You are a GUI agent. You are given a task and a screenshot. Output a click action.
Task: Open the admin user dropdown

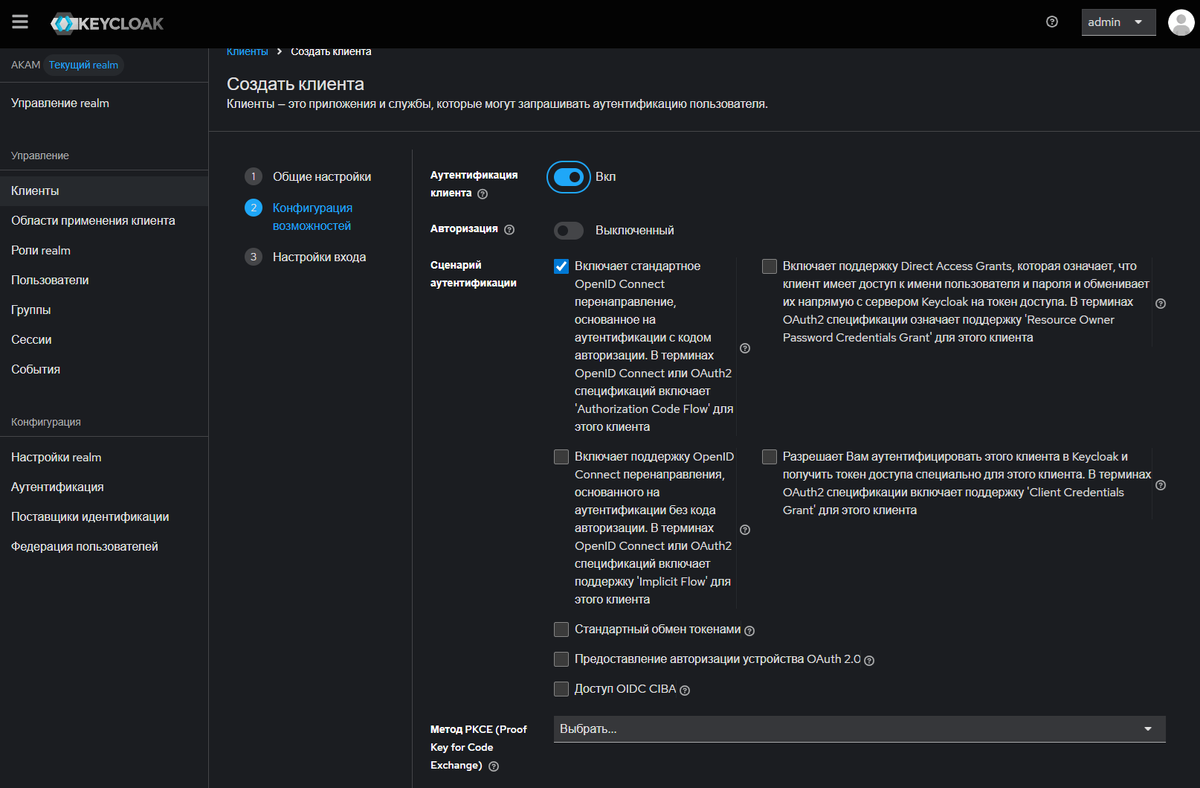click(x=1118, y=22)
